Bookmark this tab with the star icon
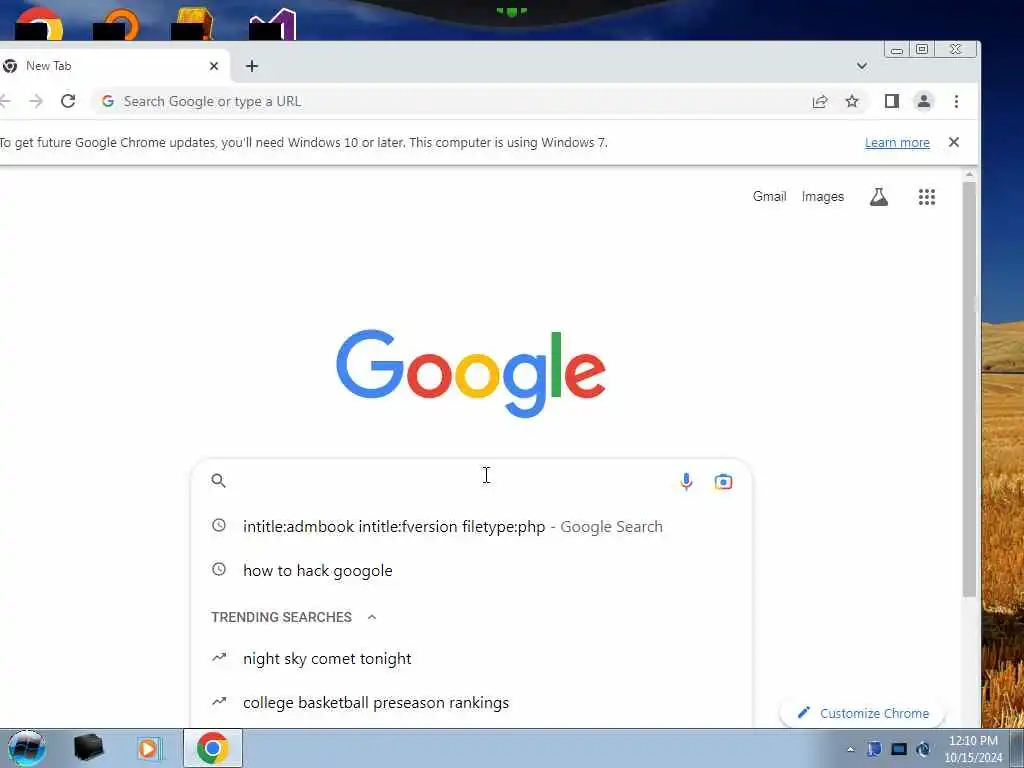 pos(852,101)
